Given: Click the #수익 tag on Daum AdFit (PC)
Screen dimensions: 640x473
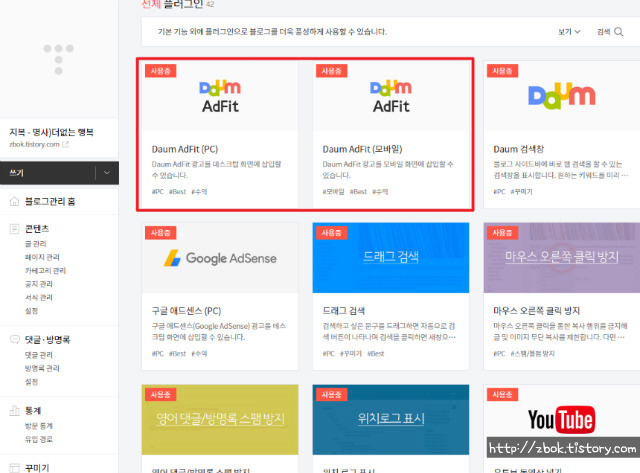Looking at the screenshot, I should pos(199,192).
